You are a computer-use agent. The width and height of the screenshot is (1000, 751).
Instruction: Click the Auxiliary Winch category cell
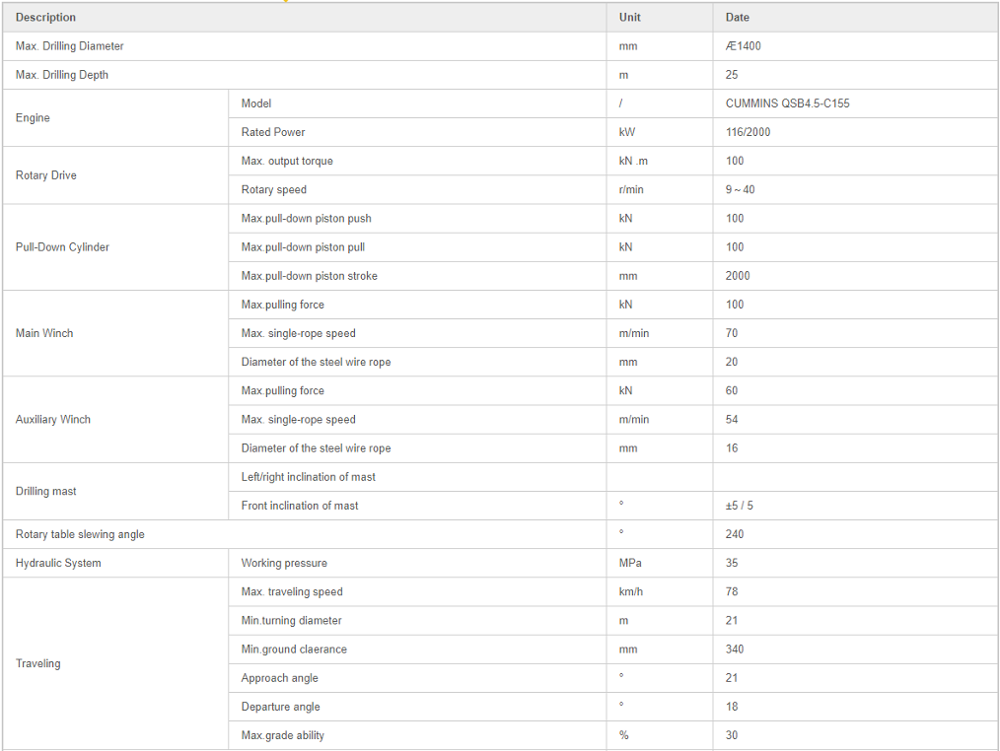[x=53, y=419]
